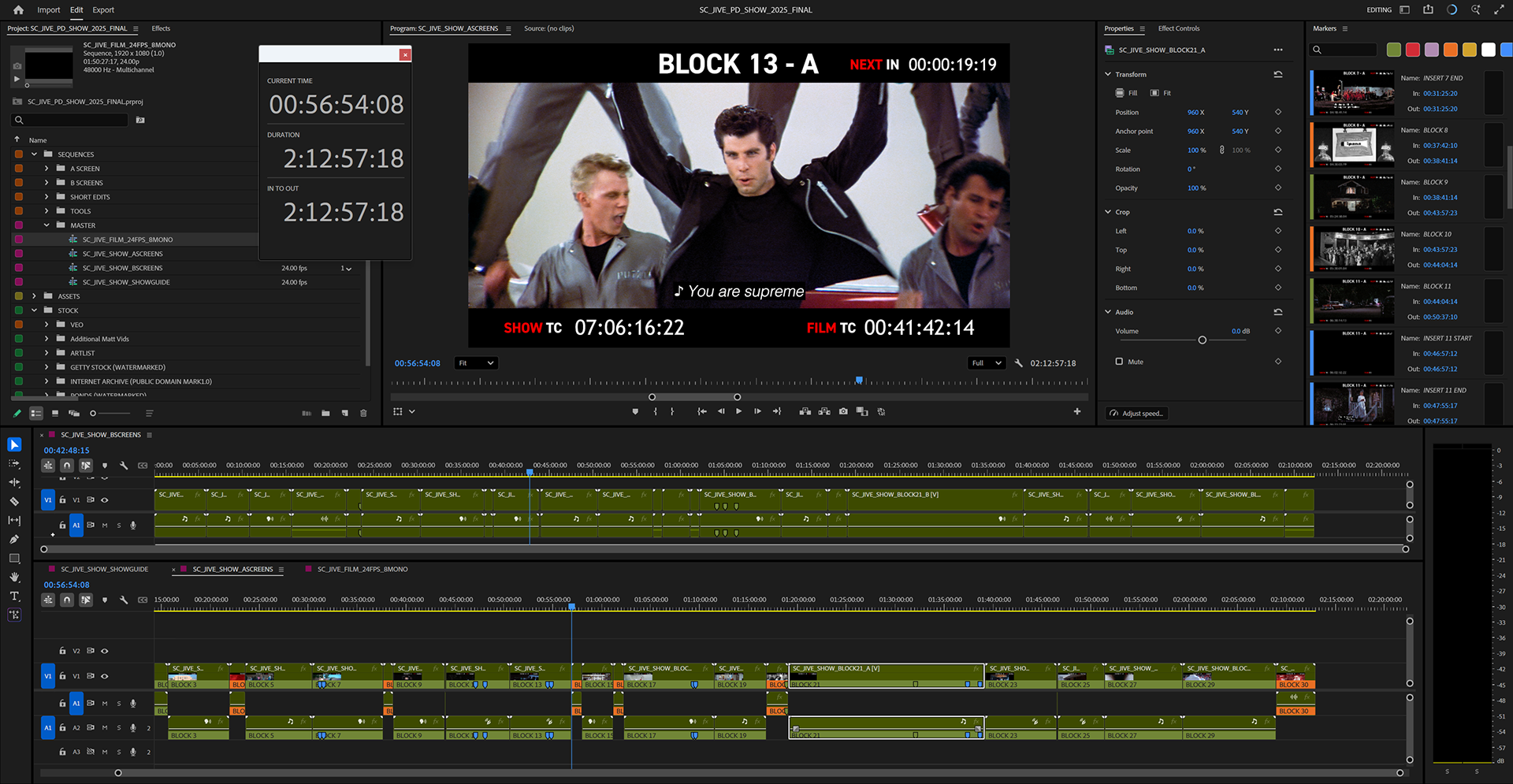Viewport: 1513px width, 784px height.
Task: Open the Program Monitor button editor plus
Action: [x=1077, y=411]
